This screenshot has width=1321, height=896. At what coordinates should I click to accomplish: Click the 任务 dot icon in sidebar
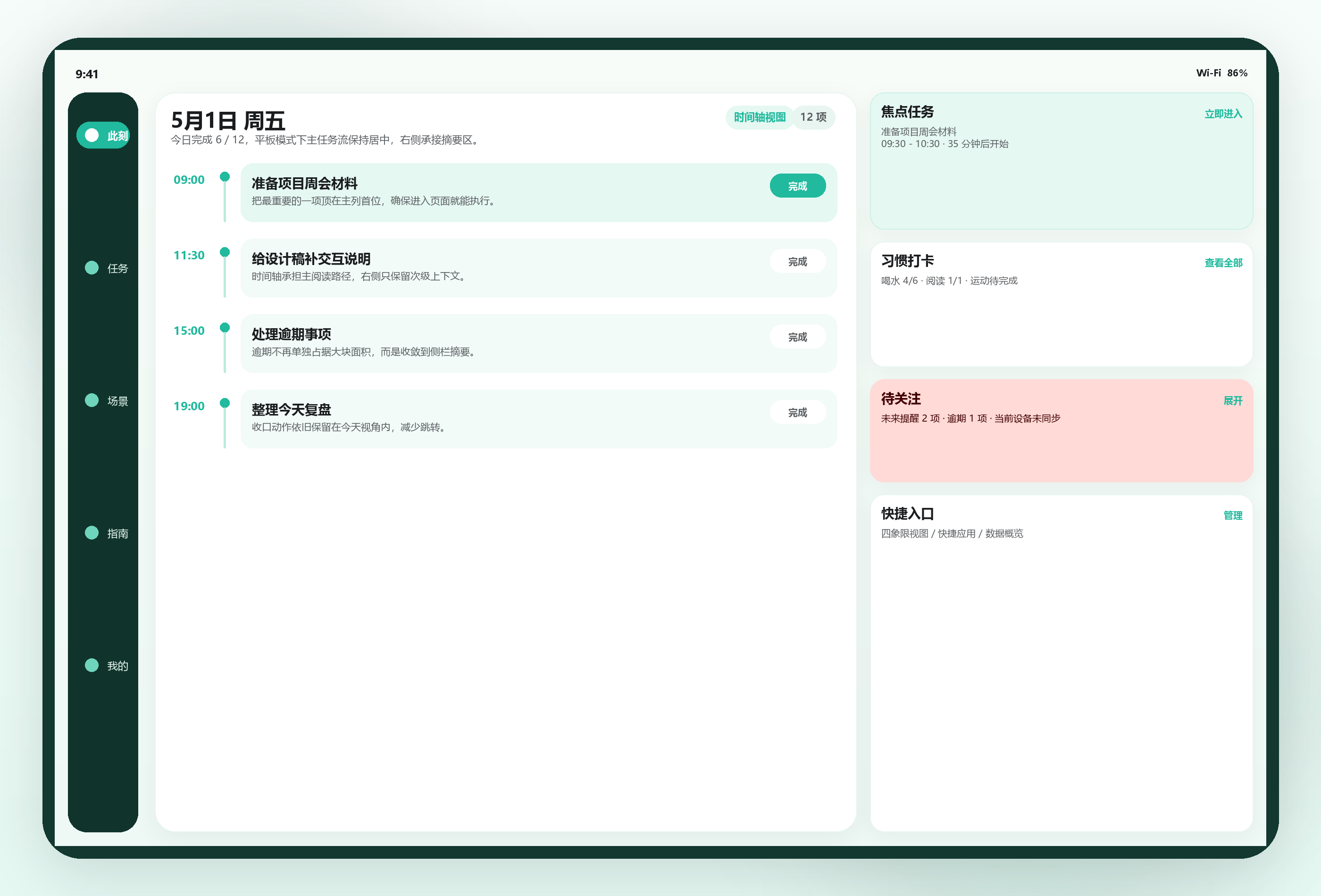[x=92, y=267]
